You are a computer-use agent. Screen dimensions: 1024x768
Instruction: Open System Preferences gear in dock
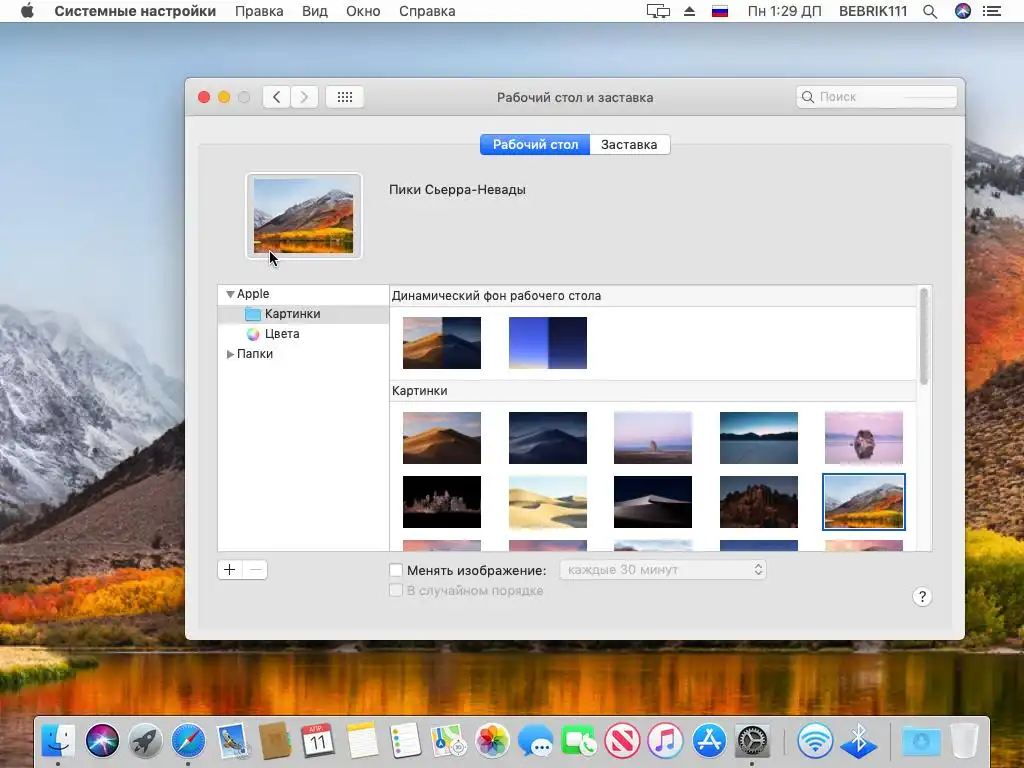coord(752,741)
